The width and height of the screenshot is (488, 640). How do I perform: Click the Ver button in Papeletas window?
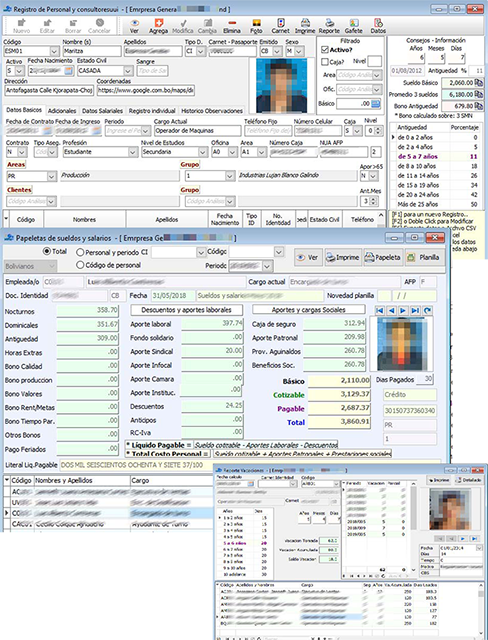(x=308, y=258)
